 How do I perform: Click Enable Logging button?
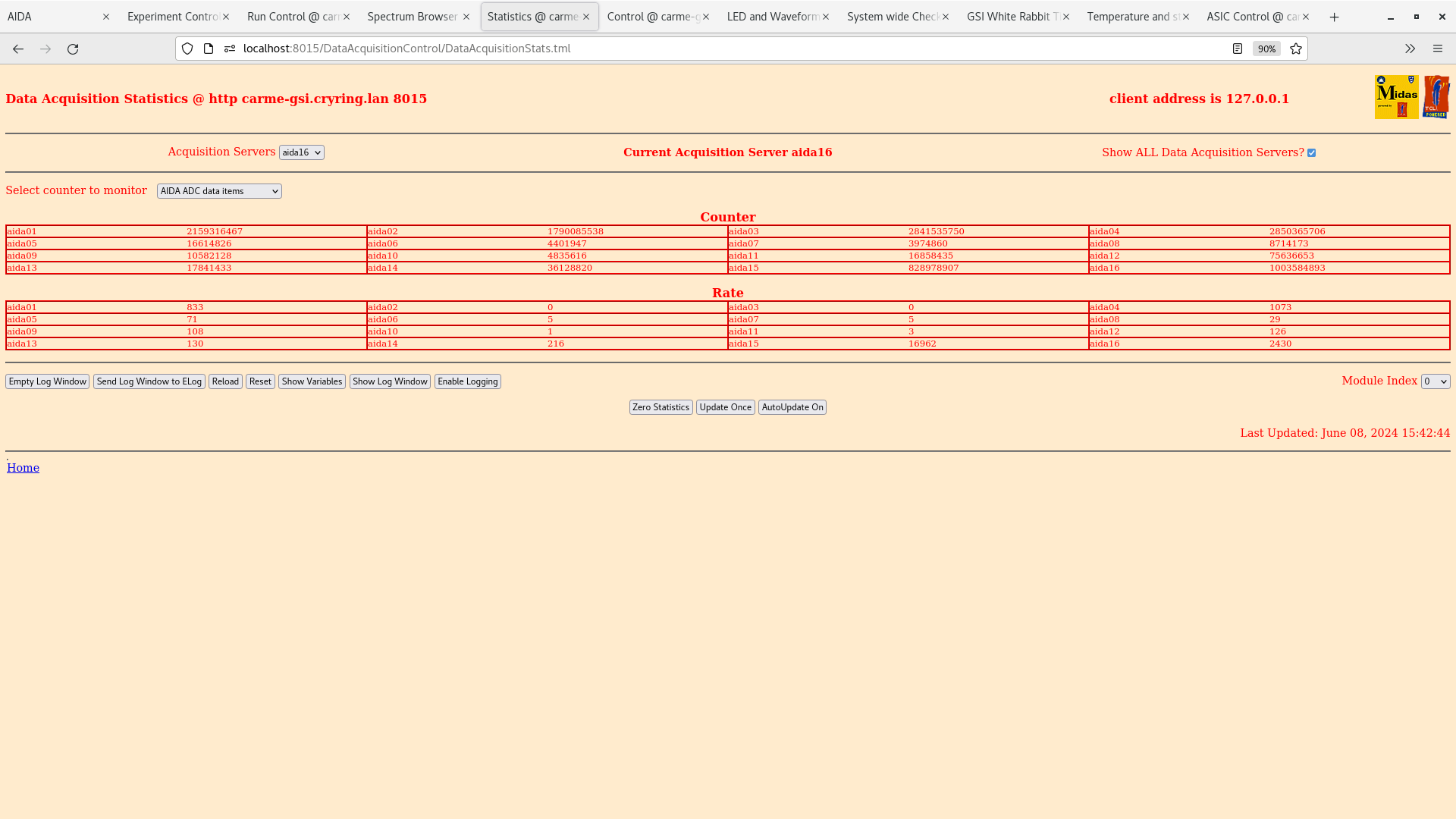point(467,381)
